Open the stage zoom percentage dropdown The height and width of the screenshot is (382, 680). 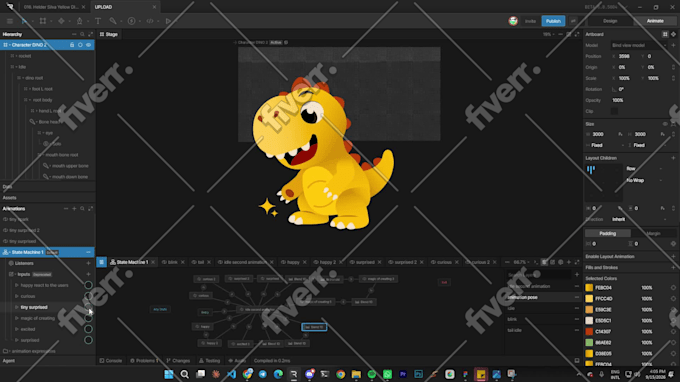[x=549, y=34]
